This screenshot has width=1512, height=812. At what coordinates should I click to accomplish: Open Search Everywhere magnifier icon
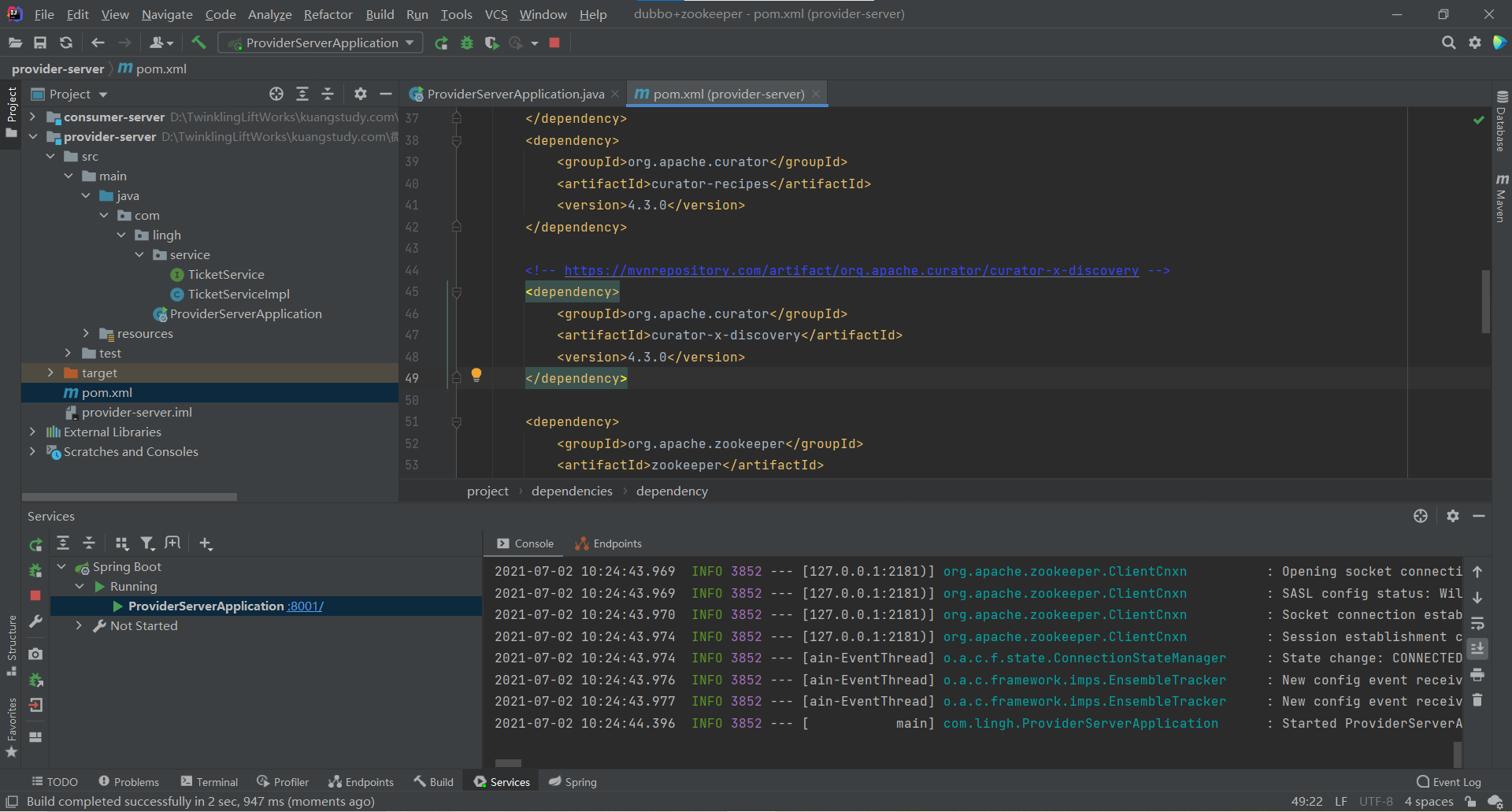click(x=1448, y=43)
